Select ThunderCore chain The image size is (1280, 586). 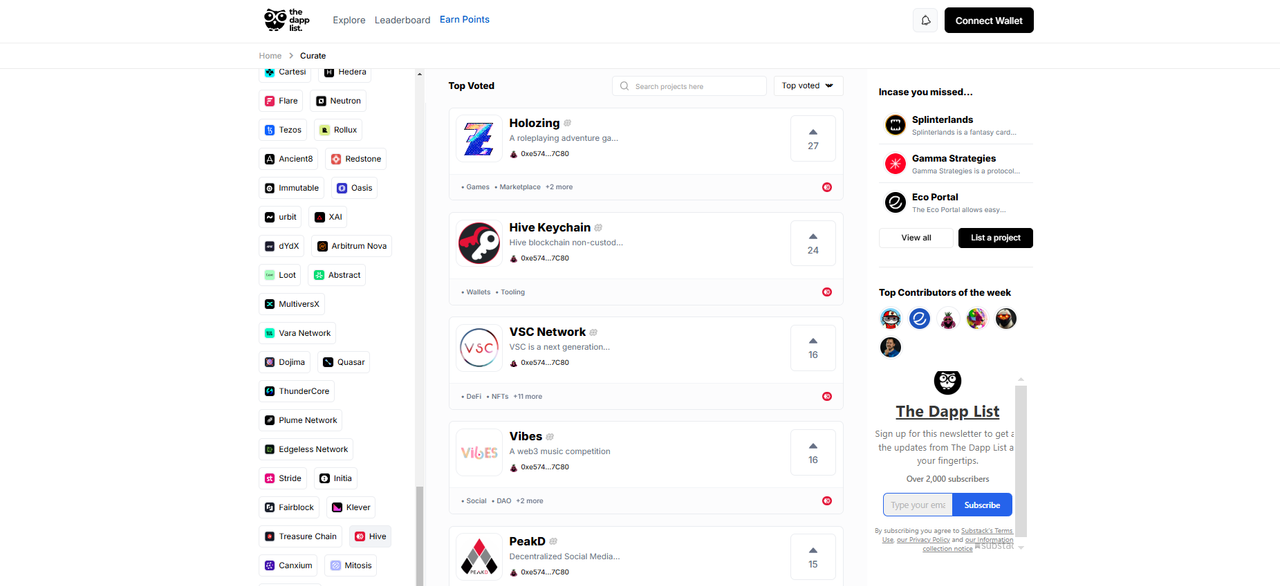tap(297, 391)
